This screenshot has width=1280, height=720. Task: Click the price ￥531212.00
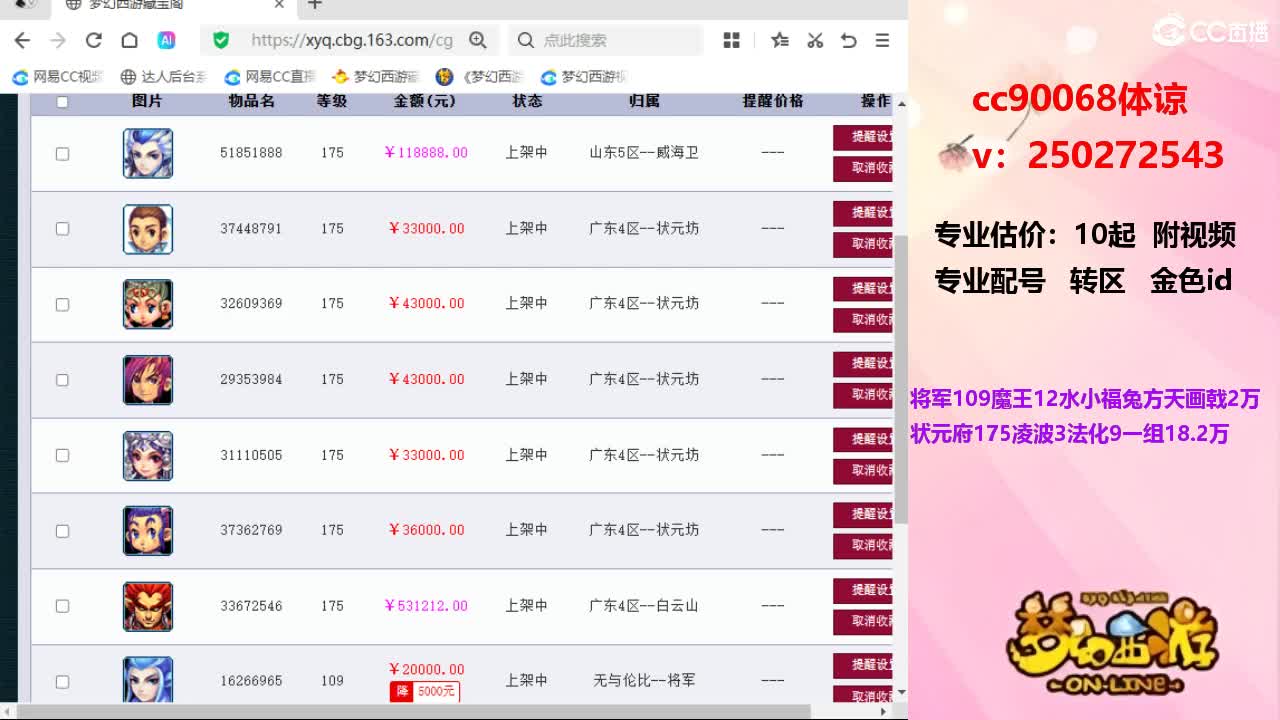pos(426,606)
